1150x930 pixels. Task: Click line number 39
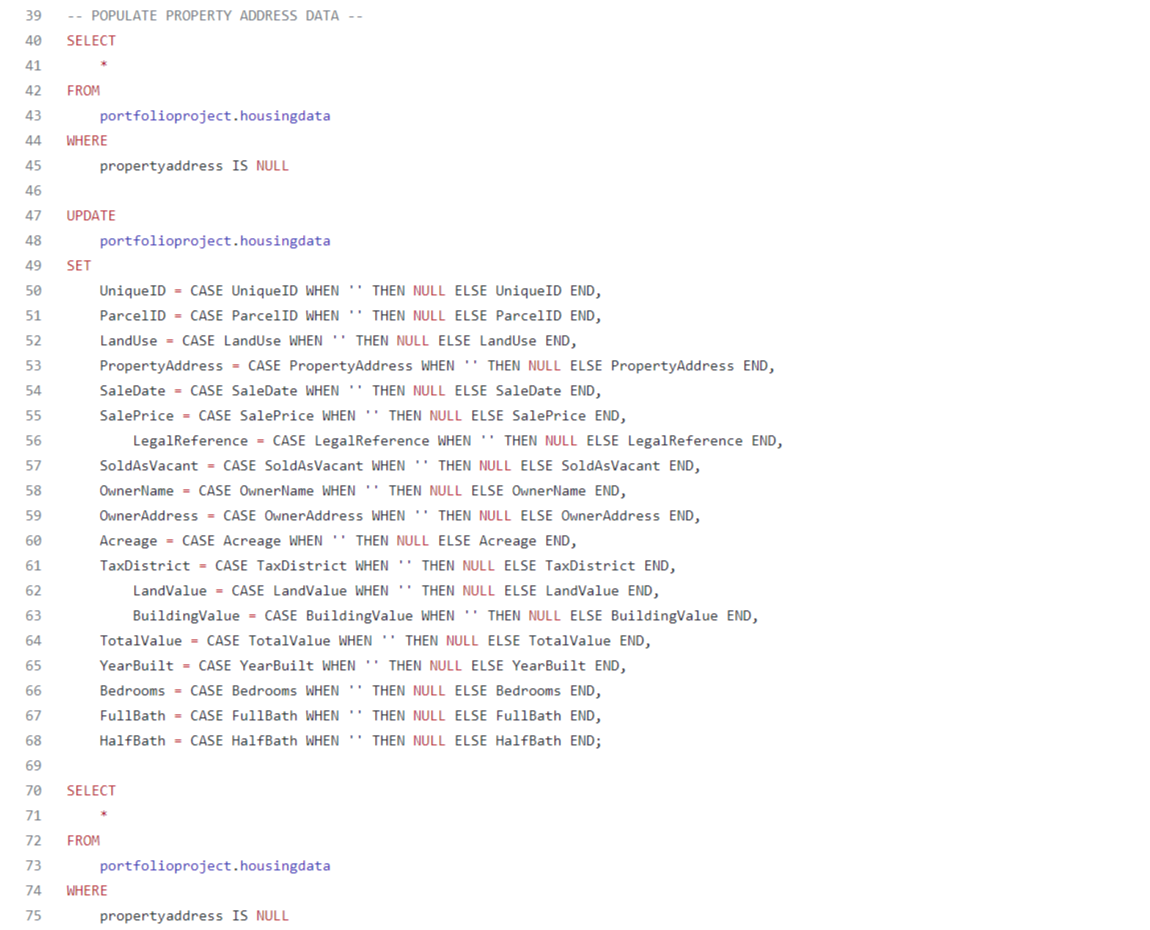[x=33, y=15]
